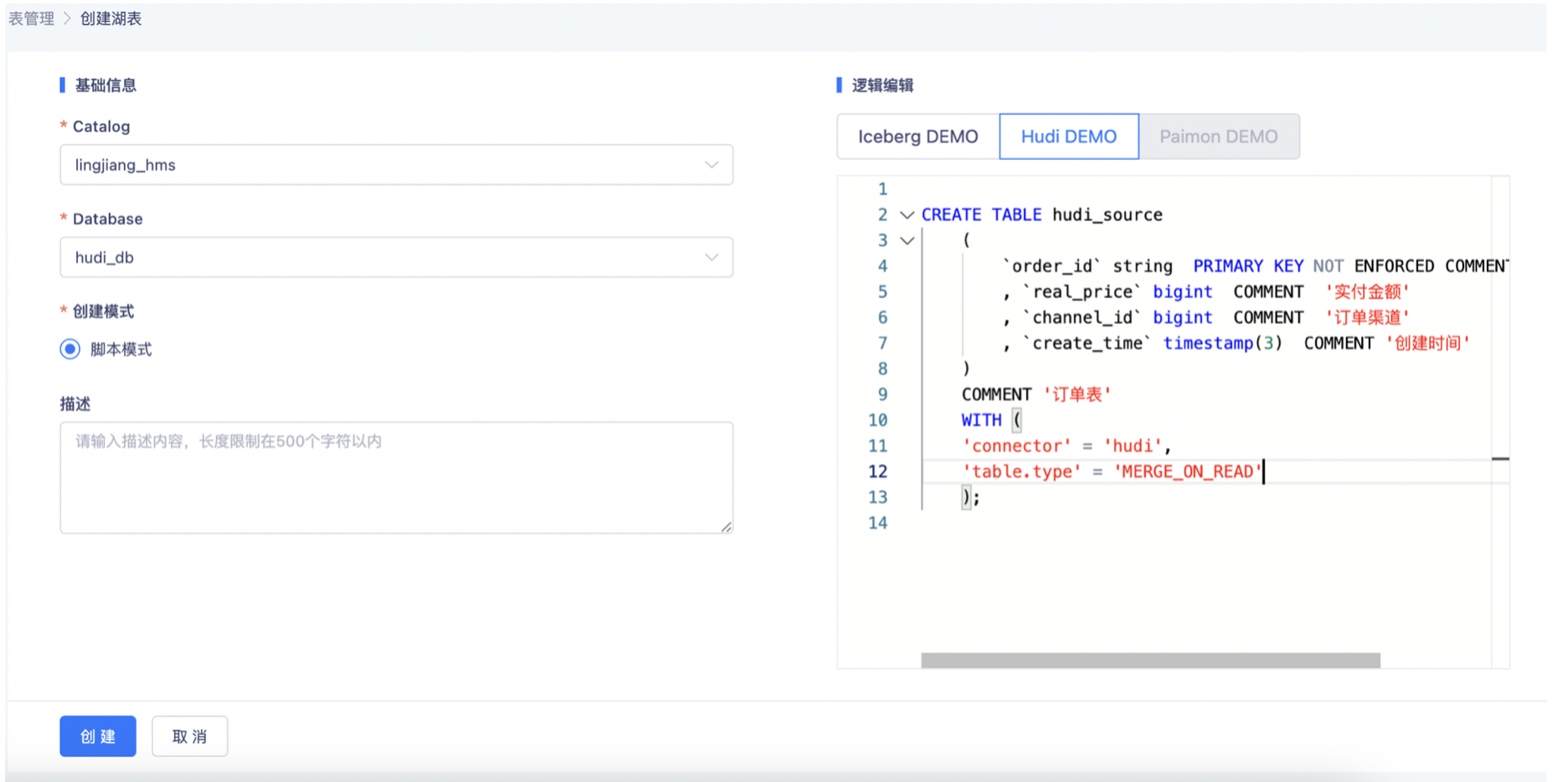Collapse the parenthesis fold arrow on line 3
The width and height of the screenshot is (1568, 782).
[907, 241]
